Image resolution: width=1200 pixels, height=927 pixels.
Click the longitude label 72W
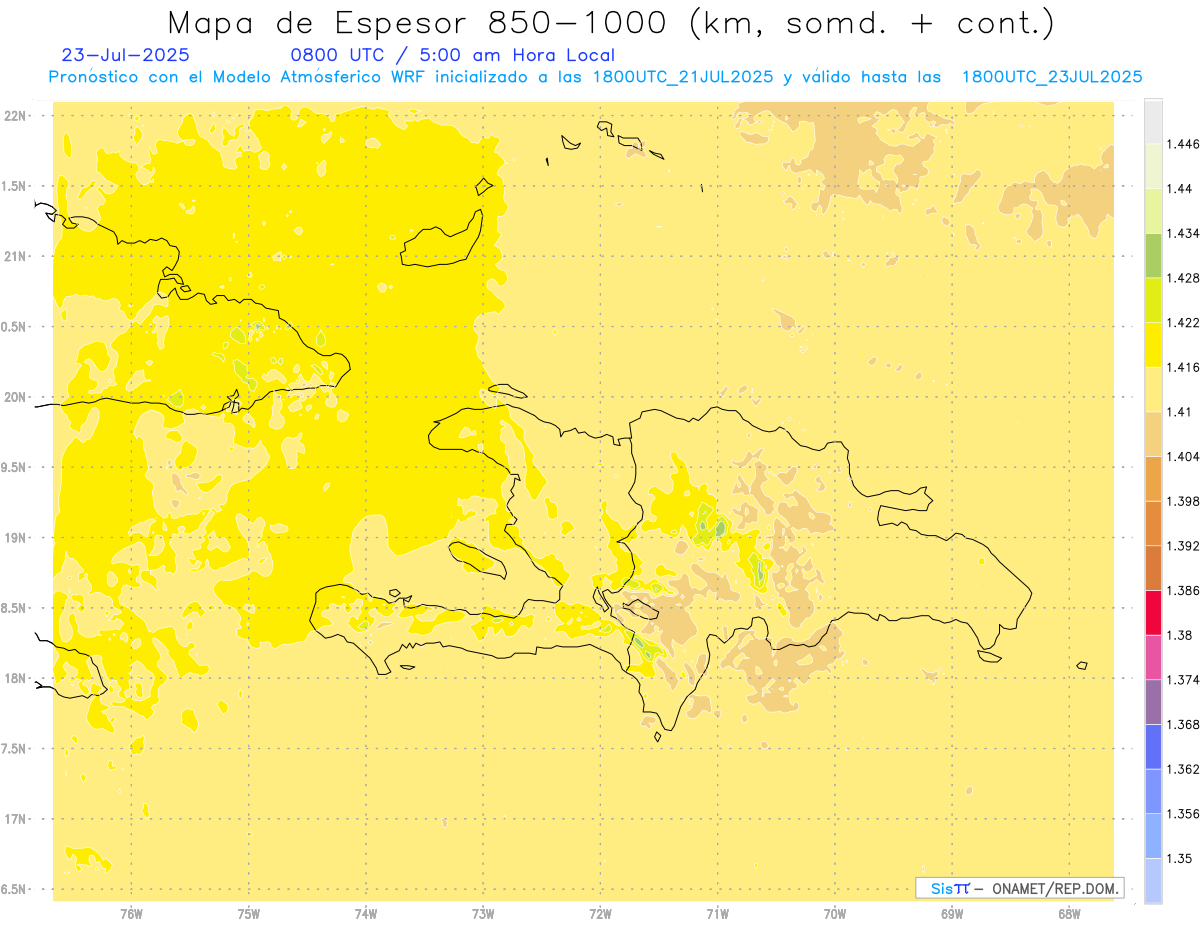click(x=600, y=914)
